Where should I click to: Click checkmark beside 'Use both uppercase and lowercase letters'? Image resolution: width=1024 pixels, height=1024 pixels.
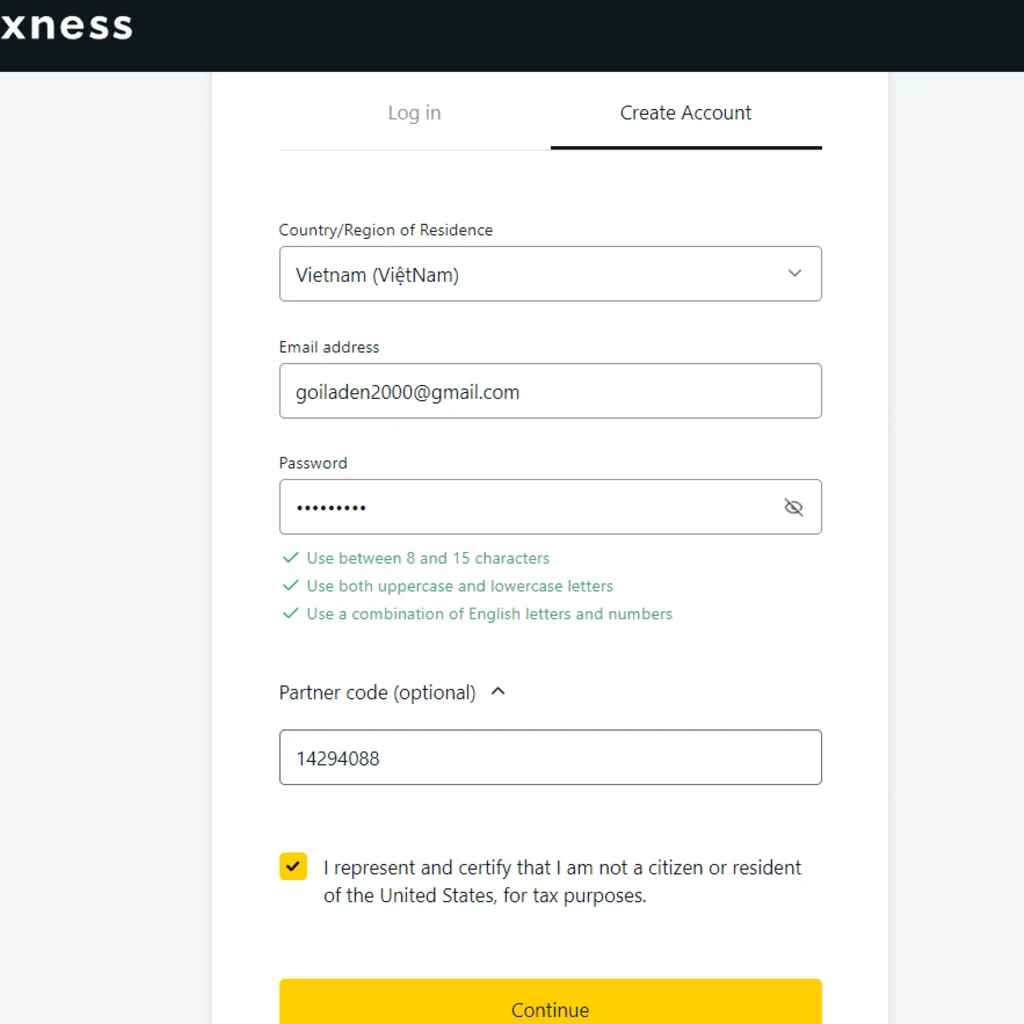291,586
